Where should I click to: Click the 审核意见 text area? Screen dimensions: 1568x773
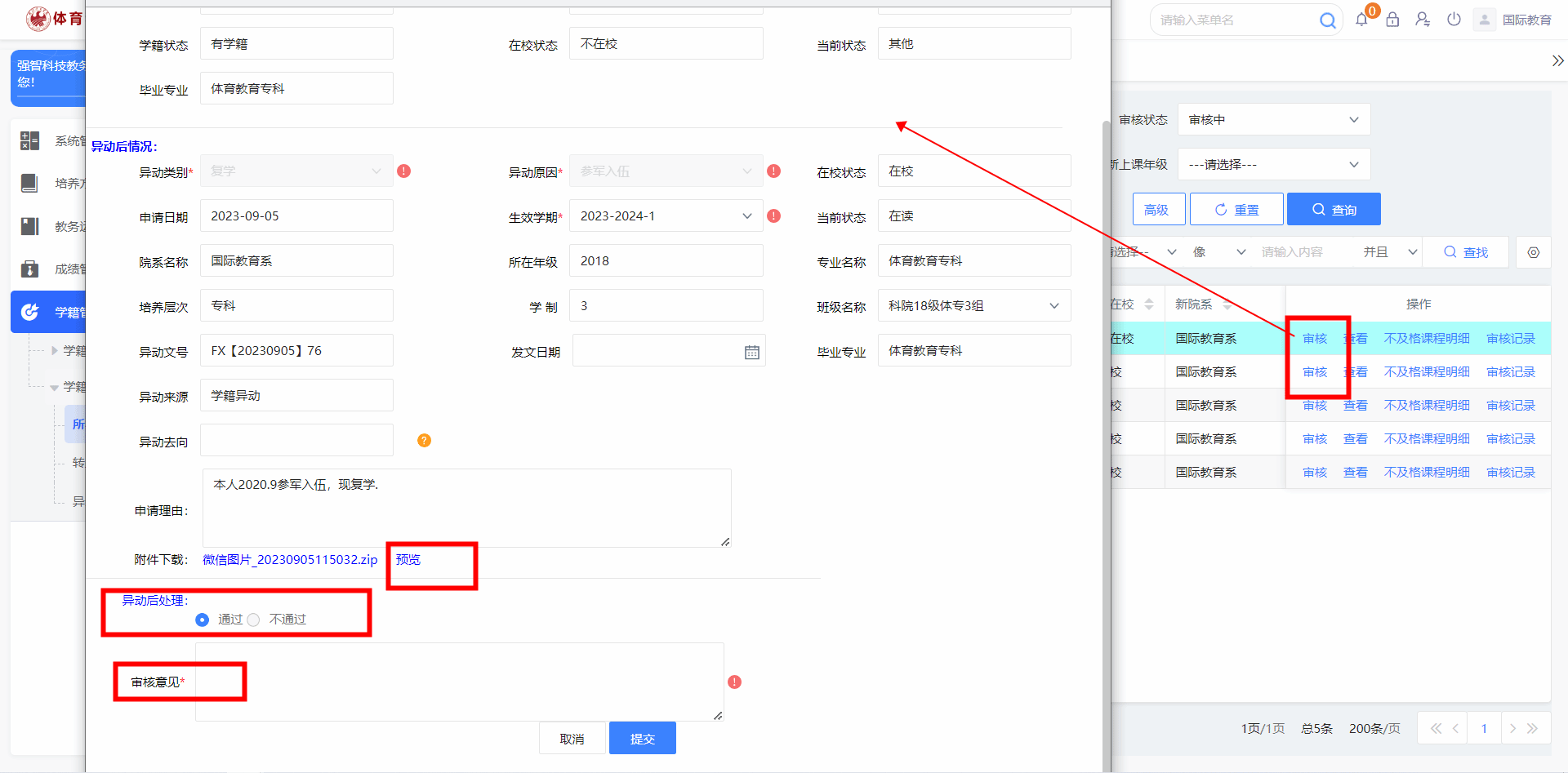(459, 682)
